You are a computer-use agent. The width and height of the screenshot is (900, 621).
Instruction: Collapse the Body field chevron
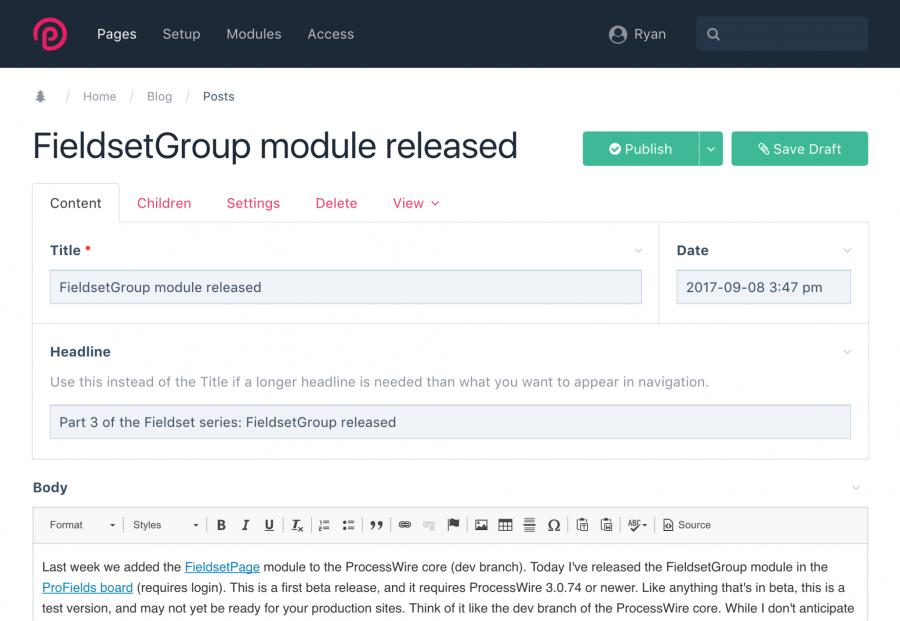[x=856, y=488]
